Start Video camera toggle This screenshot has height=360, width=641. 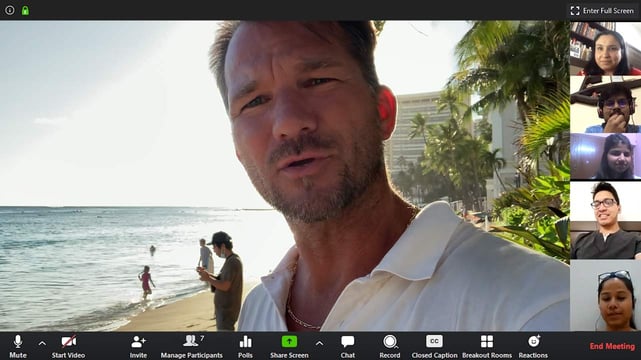click(68, 347)
